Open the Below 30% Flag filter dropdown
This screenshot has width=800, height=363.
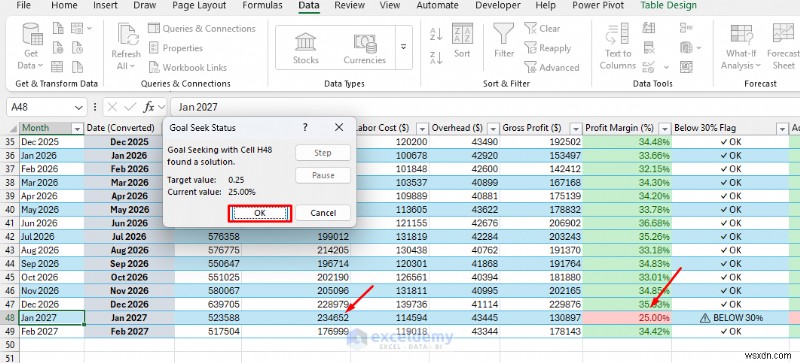tap(782, 129)
